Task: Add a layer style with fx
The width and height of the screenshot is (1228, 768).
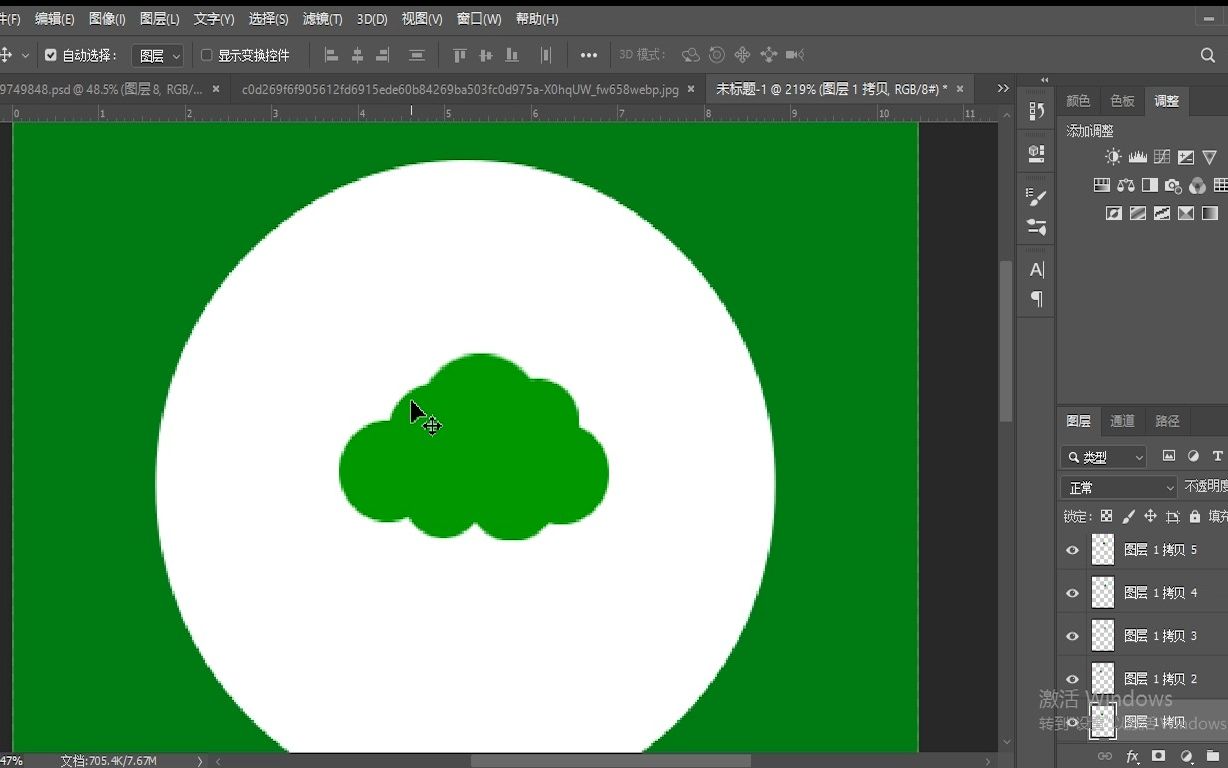Action: tap(1132, 756)
